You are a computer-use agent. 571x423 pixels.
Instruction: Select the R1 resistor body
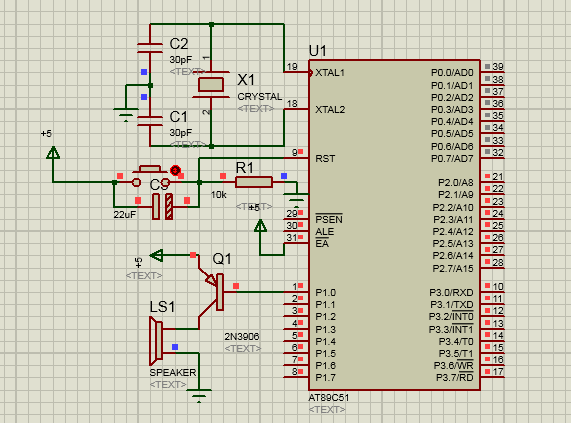point(254,182)
